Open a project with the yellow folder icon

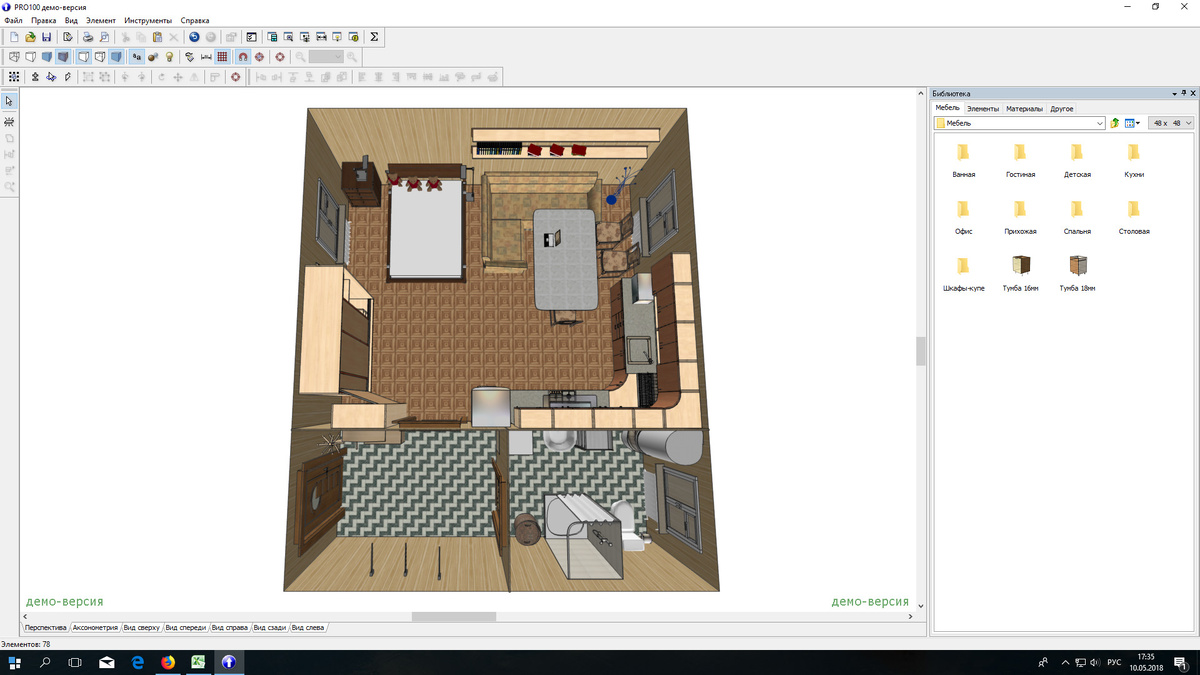(x=30, y=37)
